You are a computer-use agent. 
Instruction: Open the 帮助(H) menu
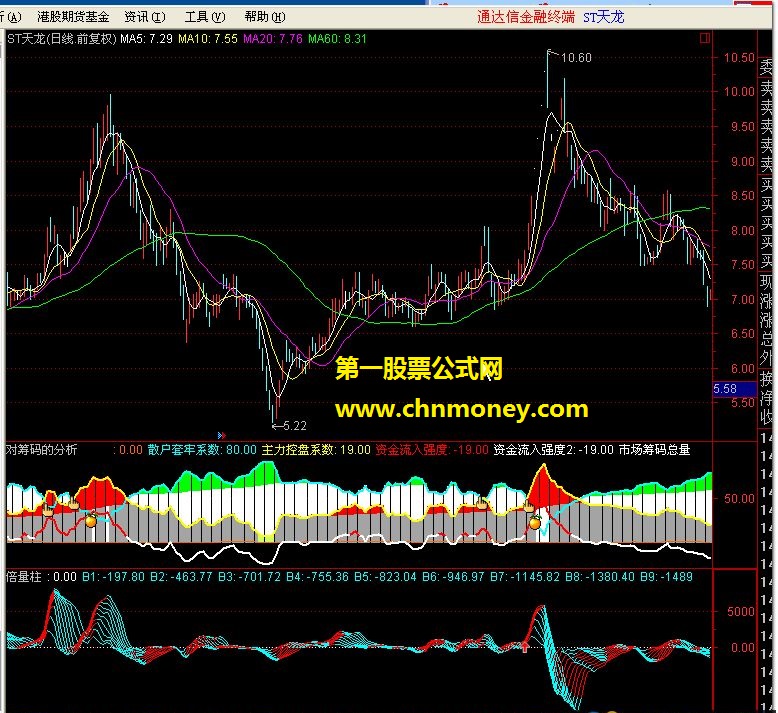265,17
